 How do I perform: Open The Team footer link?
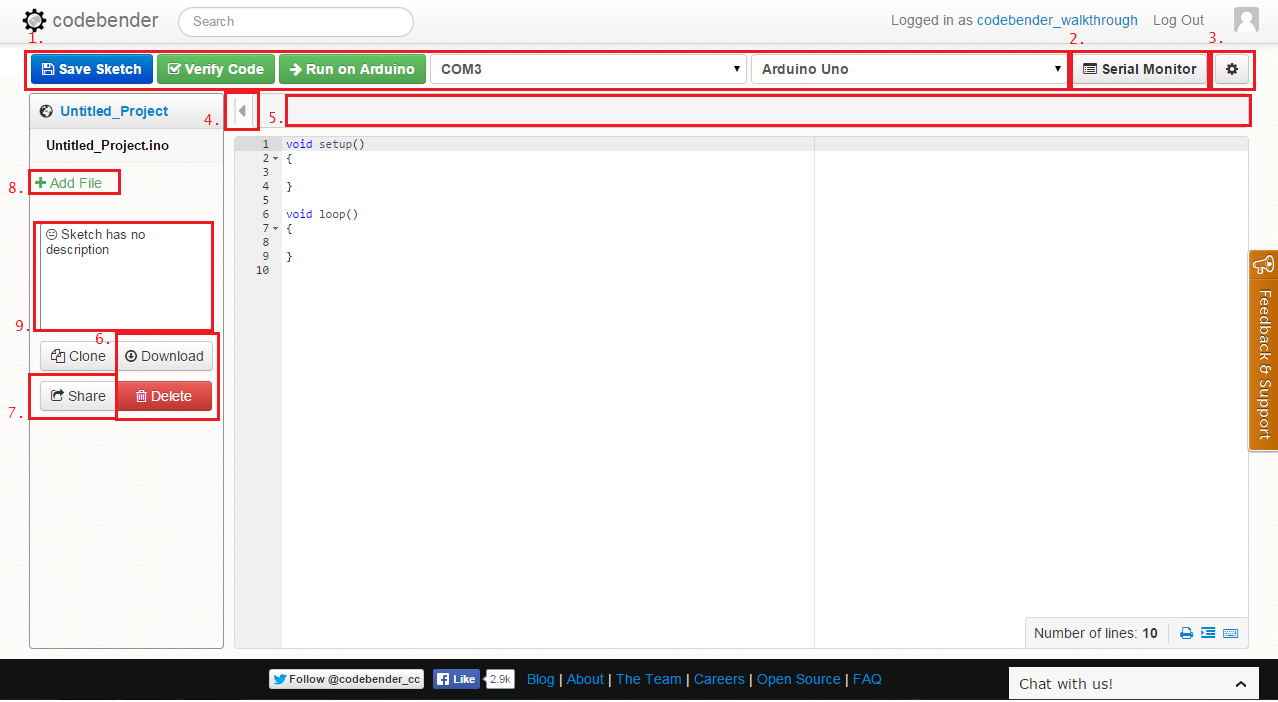648,679
